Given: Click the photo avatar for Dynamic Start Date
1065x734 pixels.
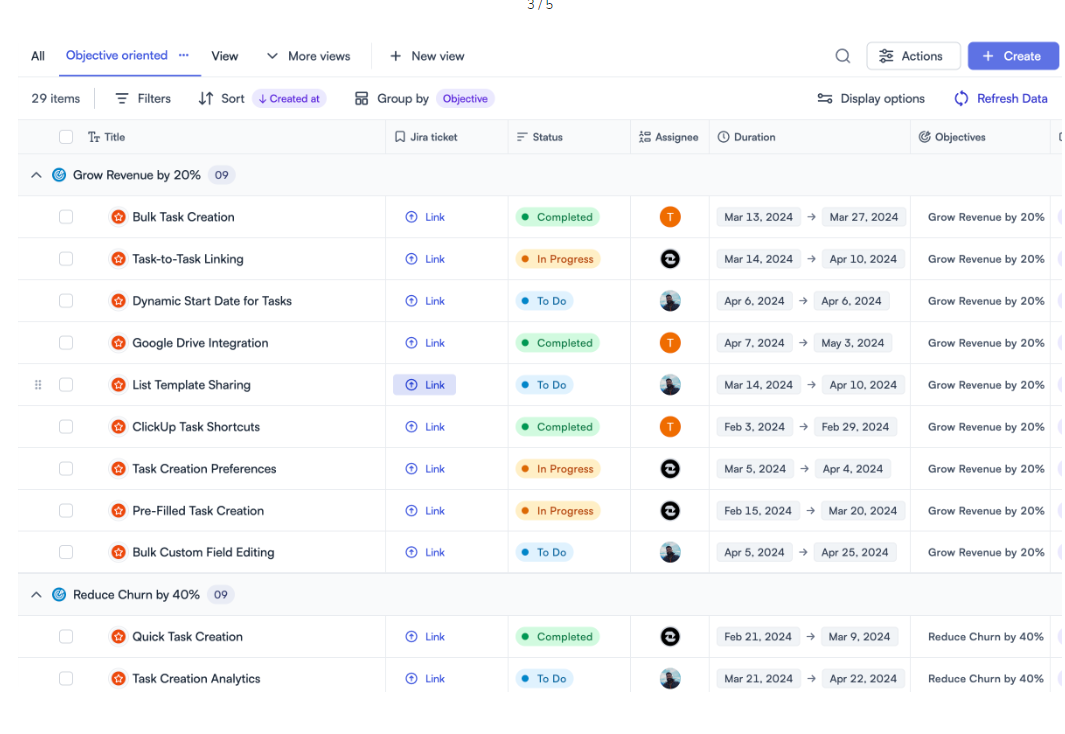Looking at the screenshot, I should click(x=670, y=301).
